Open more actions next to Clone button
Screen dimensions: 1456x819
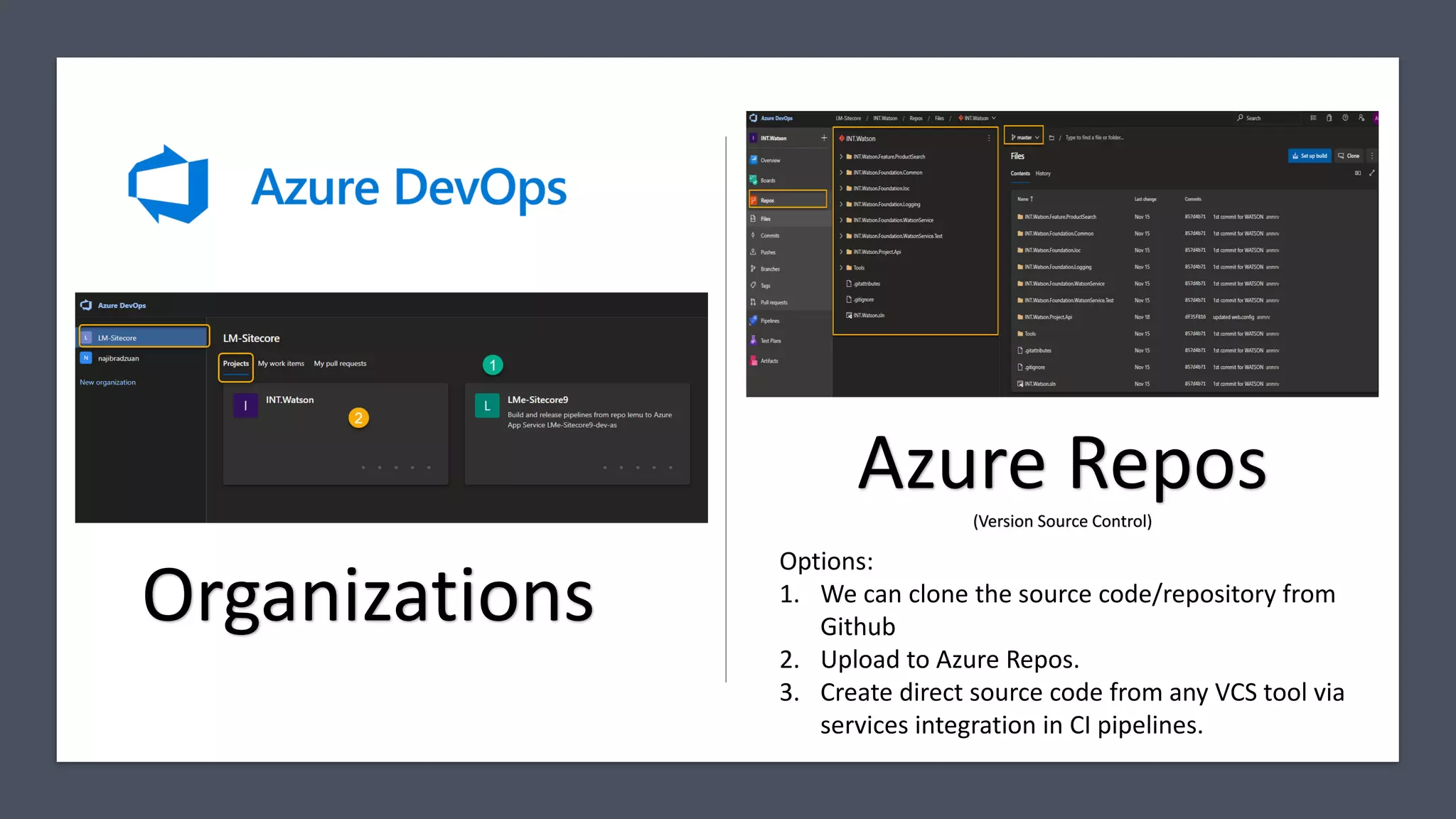tap(1372, 156)
